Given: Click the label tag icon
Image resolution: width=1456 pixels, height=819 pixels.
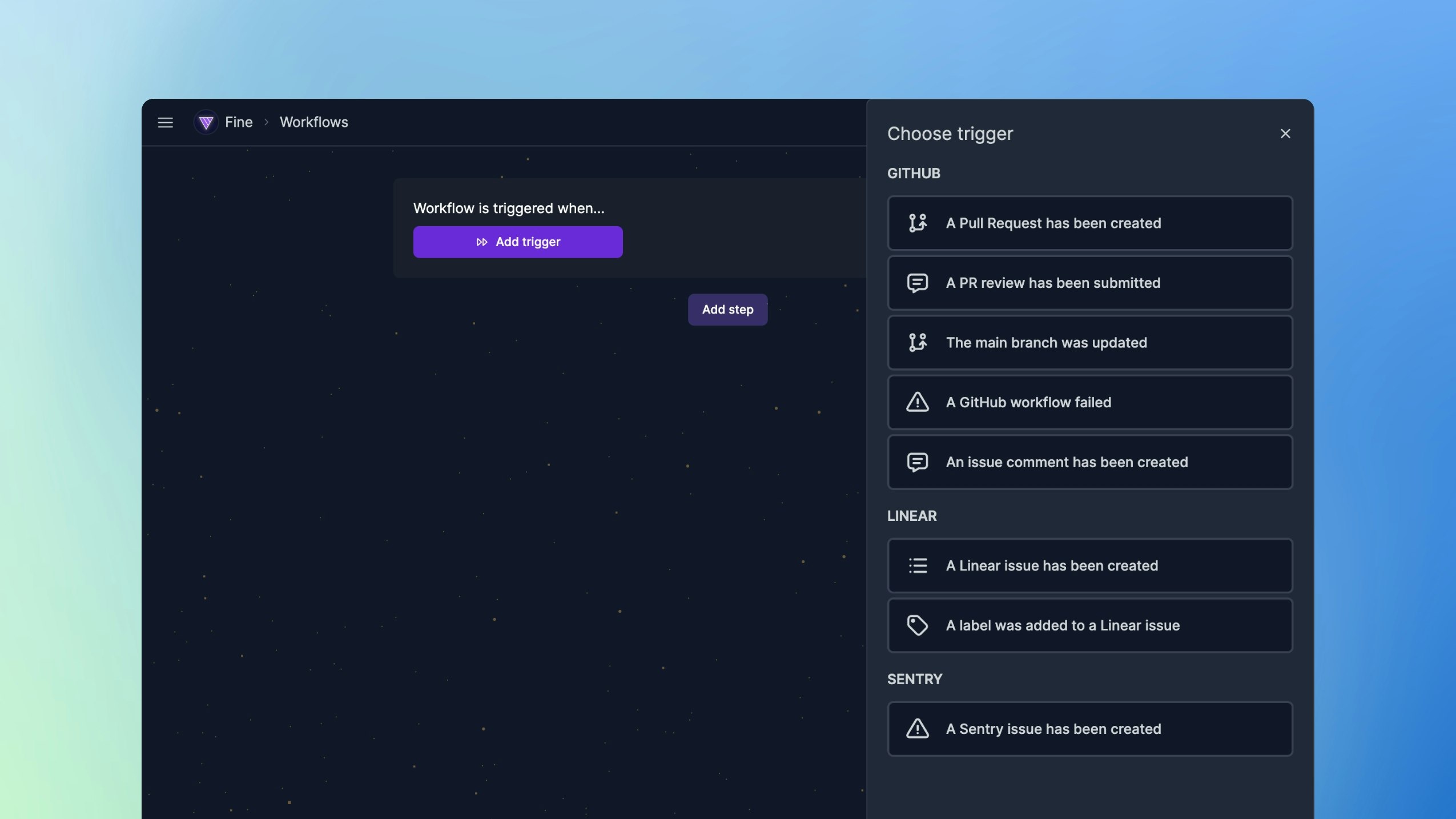Looking at the screenshot, I should 918,625.
